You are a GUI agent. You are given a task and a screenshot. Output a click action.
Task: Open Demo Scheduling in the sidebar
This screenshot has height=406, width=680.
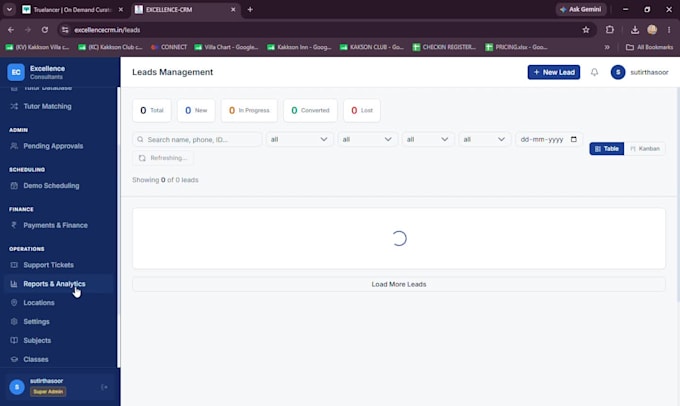point(59,186)
